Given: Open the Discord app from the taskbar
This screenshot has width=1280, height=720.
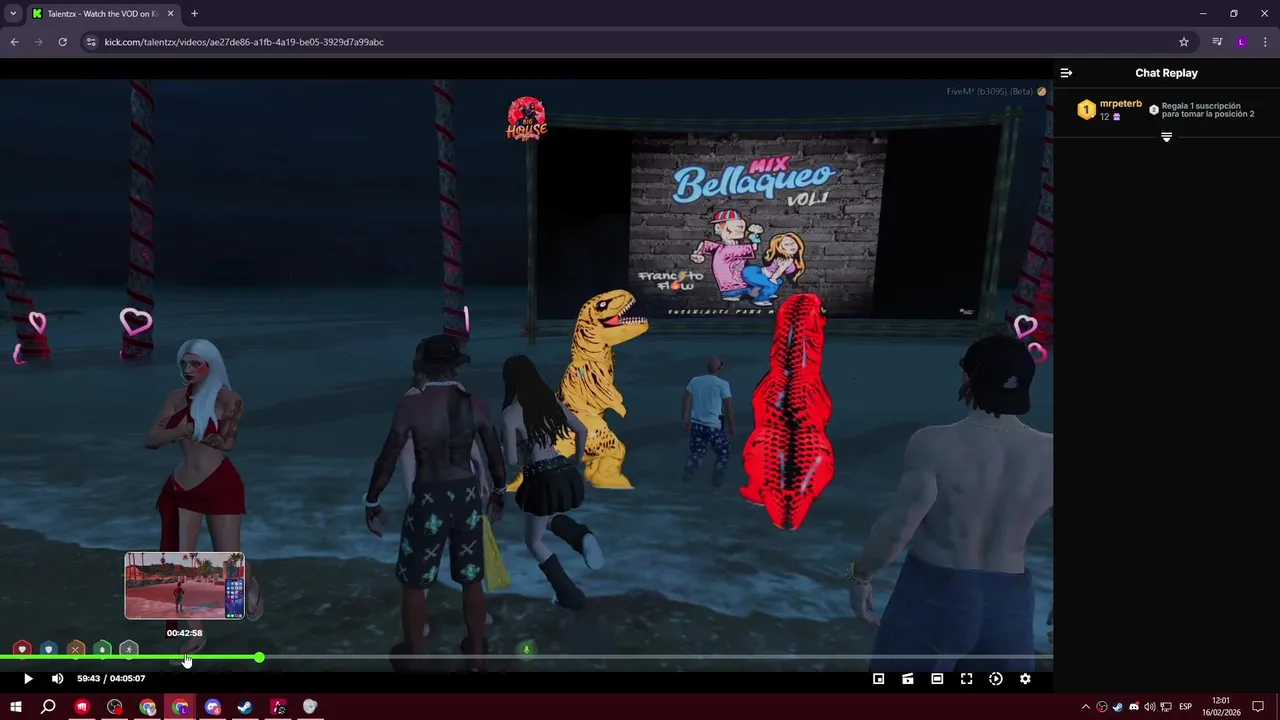Looking at the screenshot, I should 212,707.
